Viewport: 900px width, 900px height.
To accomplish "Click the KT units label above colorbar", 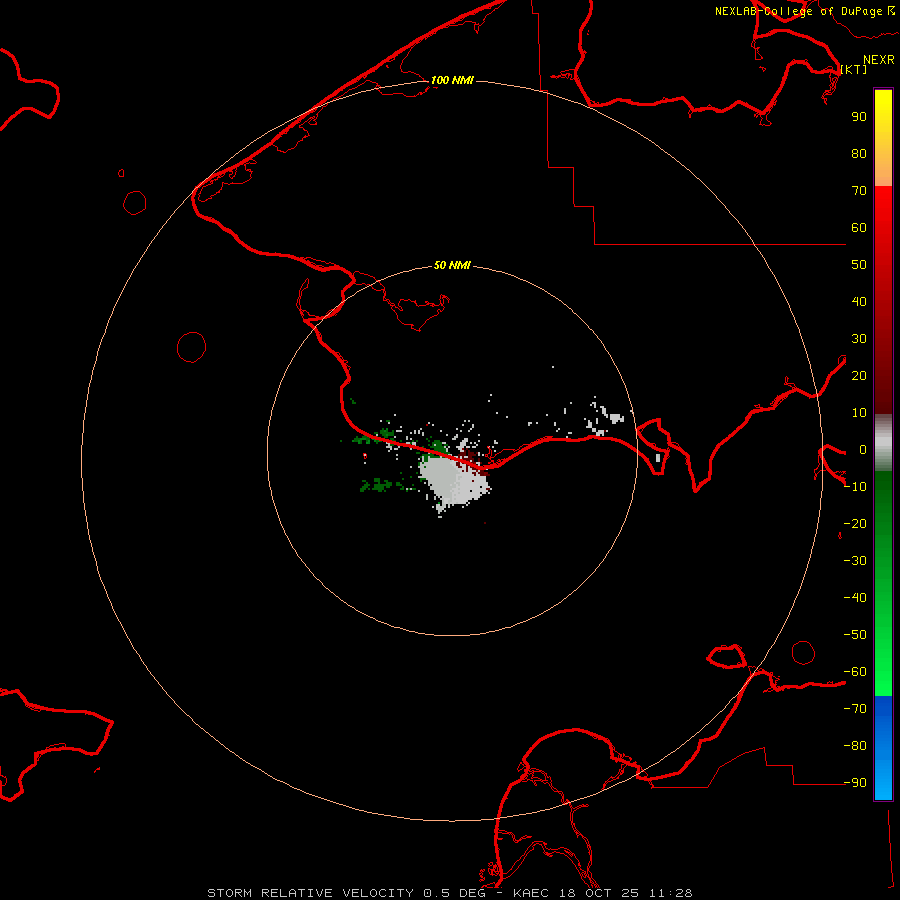I will coord(854,69).
